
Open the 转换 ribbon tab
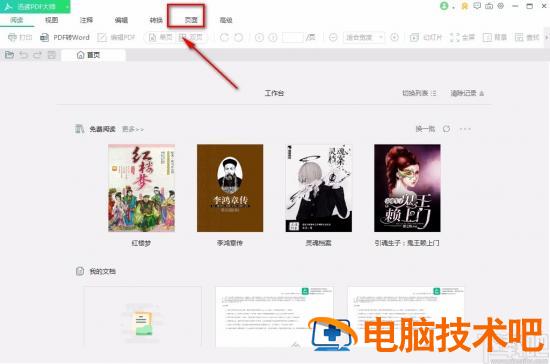(156, 20)
